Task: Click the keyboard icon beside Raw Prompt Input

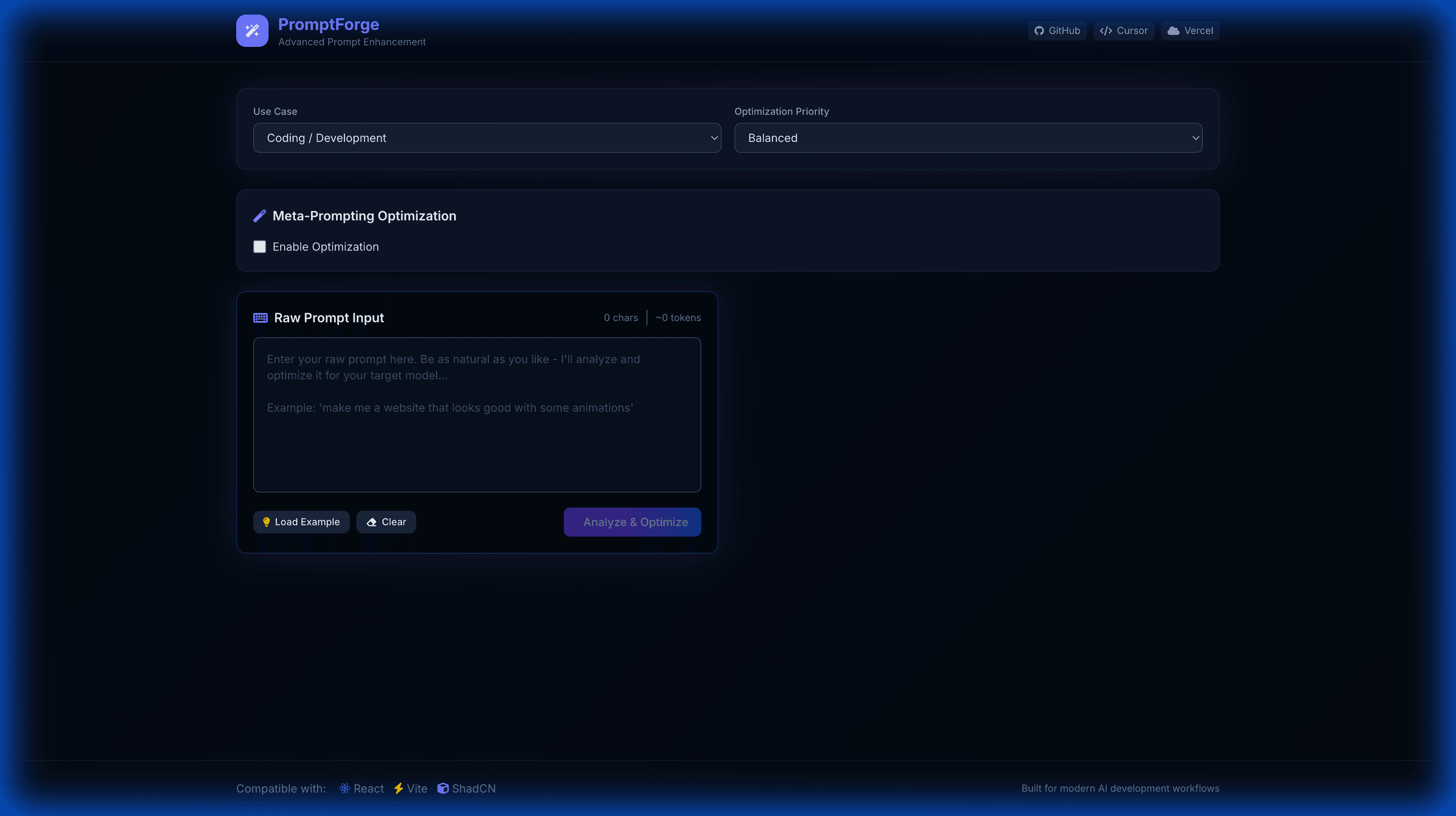Action: pos(260,317)
